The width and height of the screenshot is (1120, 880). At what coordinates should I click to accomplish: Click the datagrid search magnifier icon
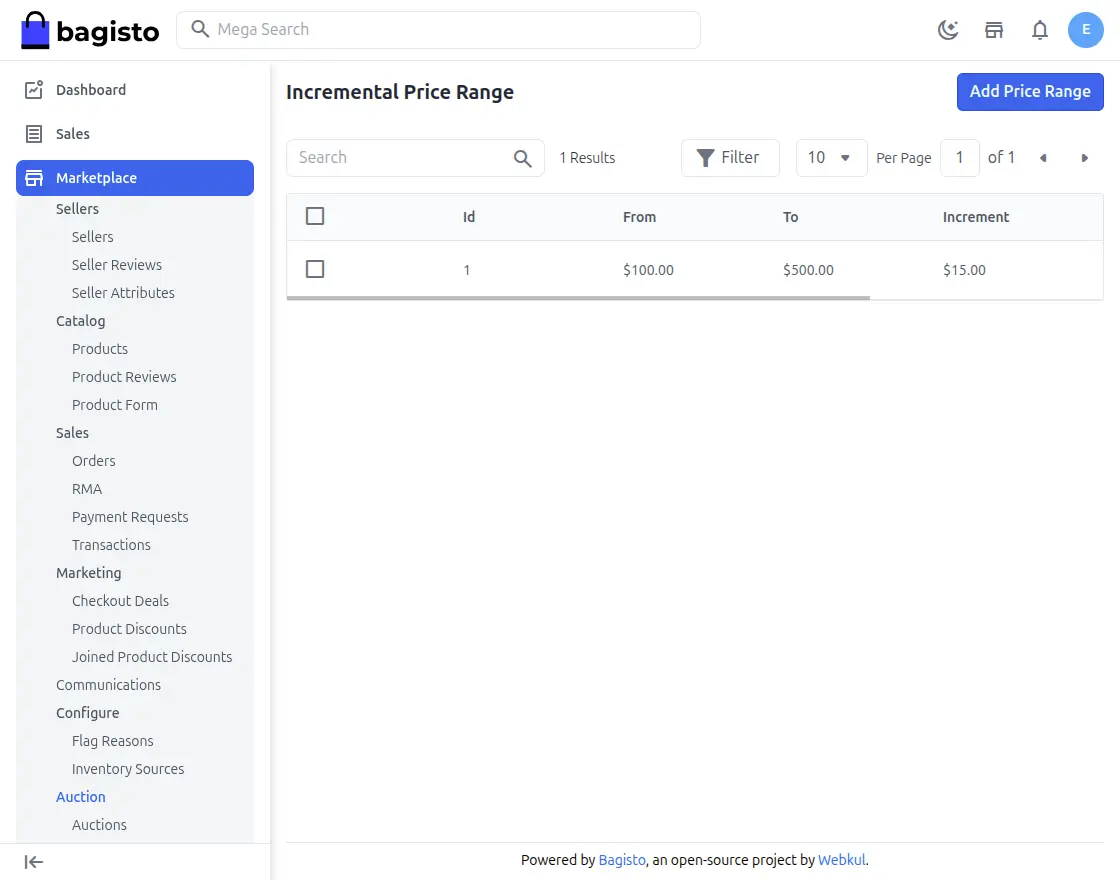tap(523, 159)
